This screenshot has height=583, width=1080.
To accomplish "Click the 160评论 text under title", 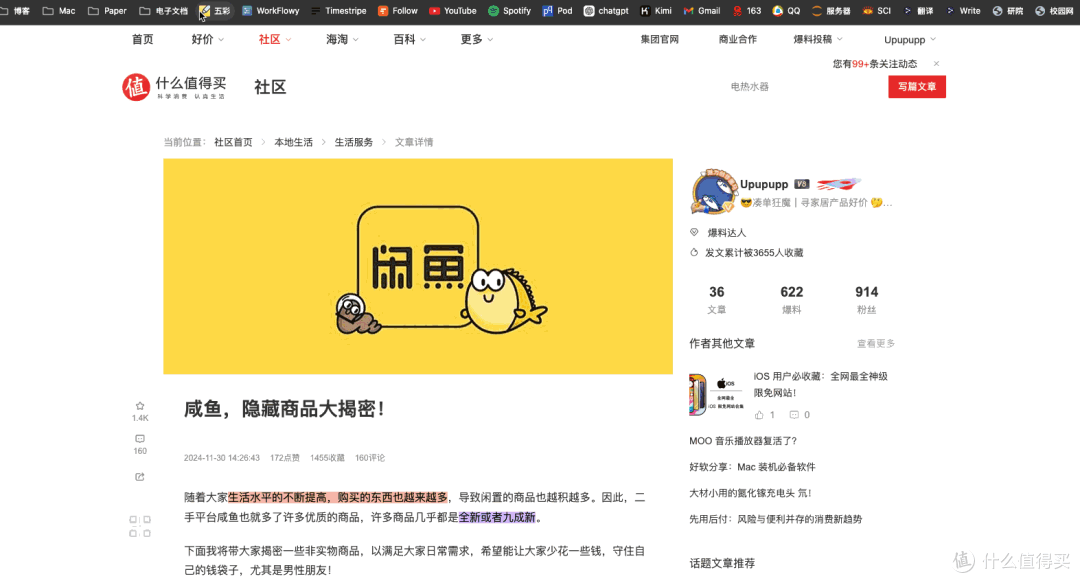I will (370, 458).
